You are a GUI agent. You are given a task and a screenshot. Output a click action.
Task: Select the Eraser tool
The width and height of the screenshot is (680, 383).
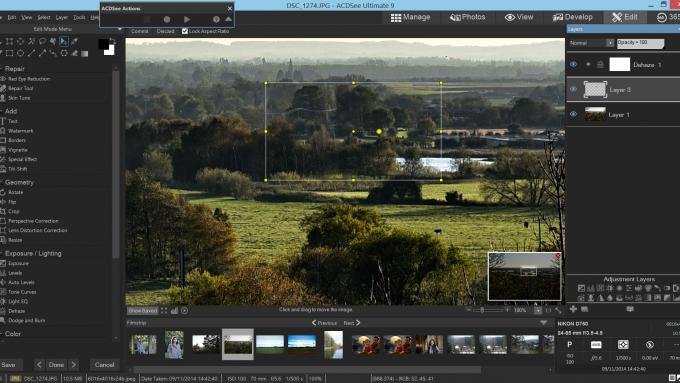coord(74,53)
